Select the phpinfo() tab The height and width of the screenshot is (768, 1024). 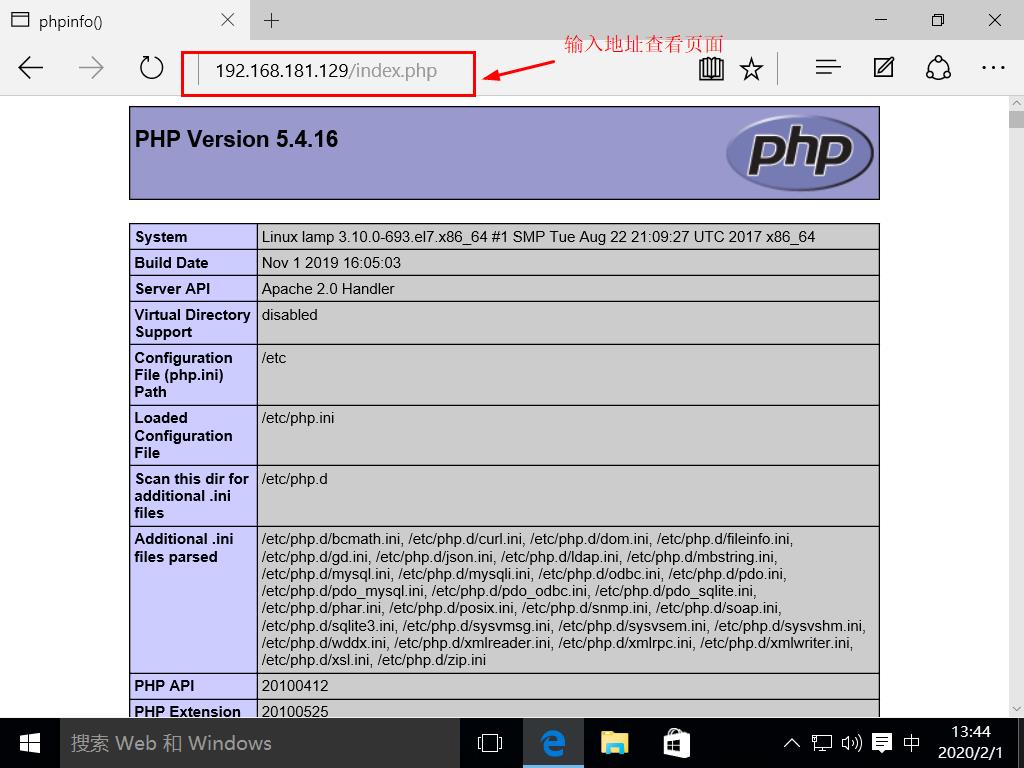point(125,20)
